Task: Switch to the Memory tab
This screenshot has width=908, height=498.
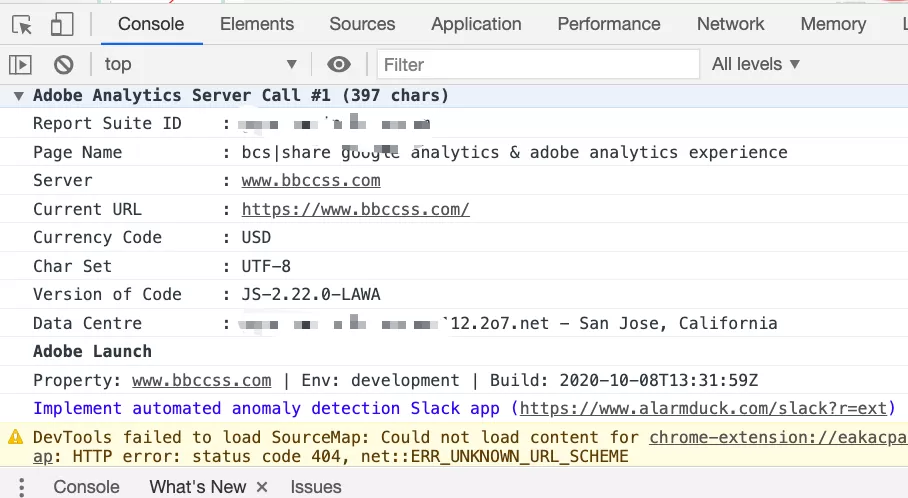Action: [833, 24]
